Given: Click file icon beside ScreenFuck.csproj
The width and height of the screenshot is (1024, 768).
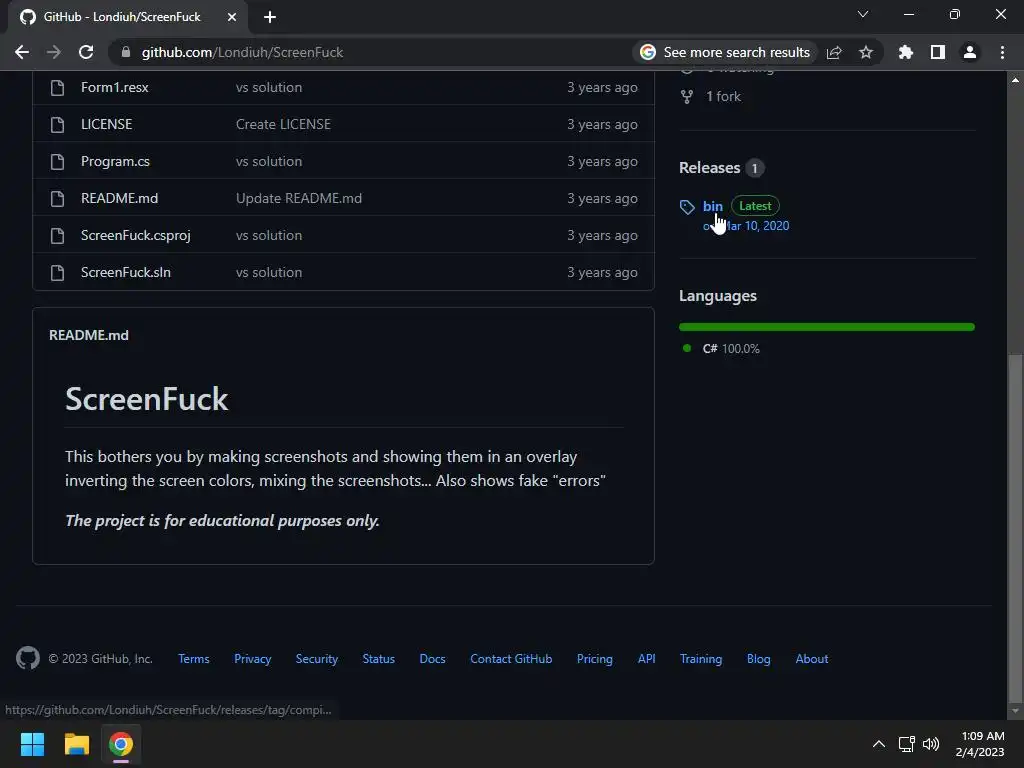Looking at the screenshot, I should pos(57,236).
